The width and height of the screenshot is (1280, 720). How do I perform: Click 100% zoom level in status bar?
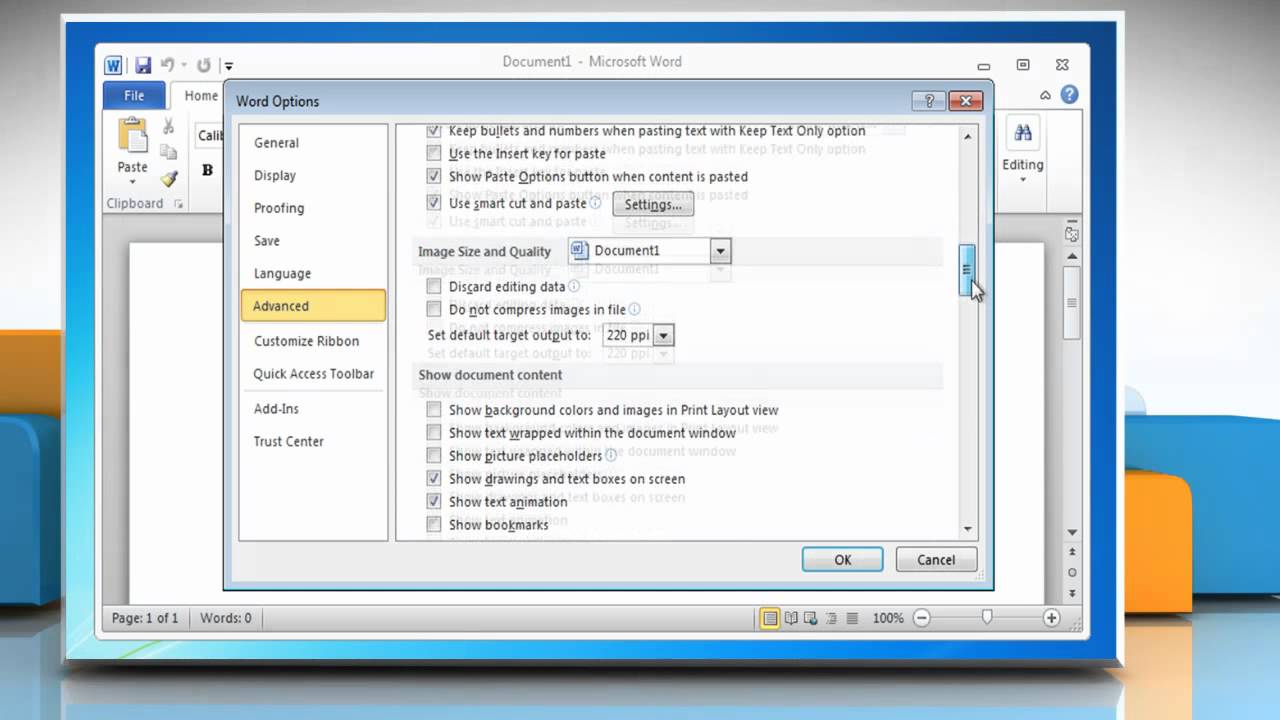(x=888, y=618)
